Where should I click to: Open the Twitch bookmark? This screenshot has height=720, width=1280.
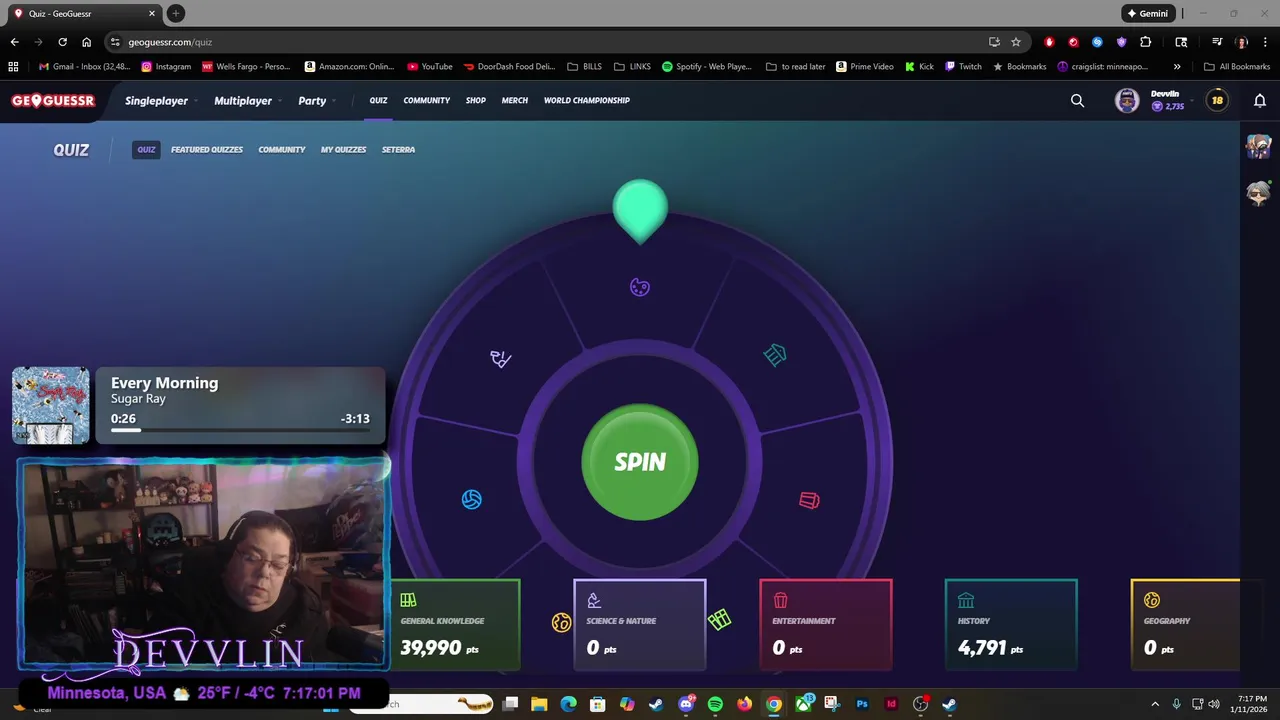tap(963, 67)
